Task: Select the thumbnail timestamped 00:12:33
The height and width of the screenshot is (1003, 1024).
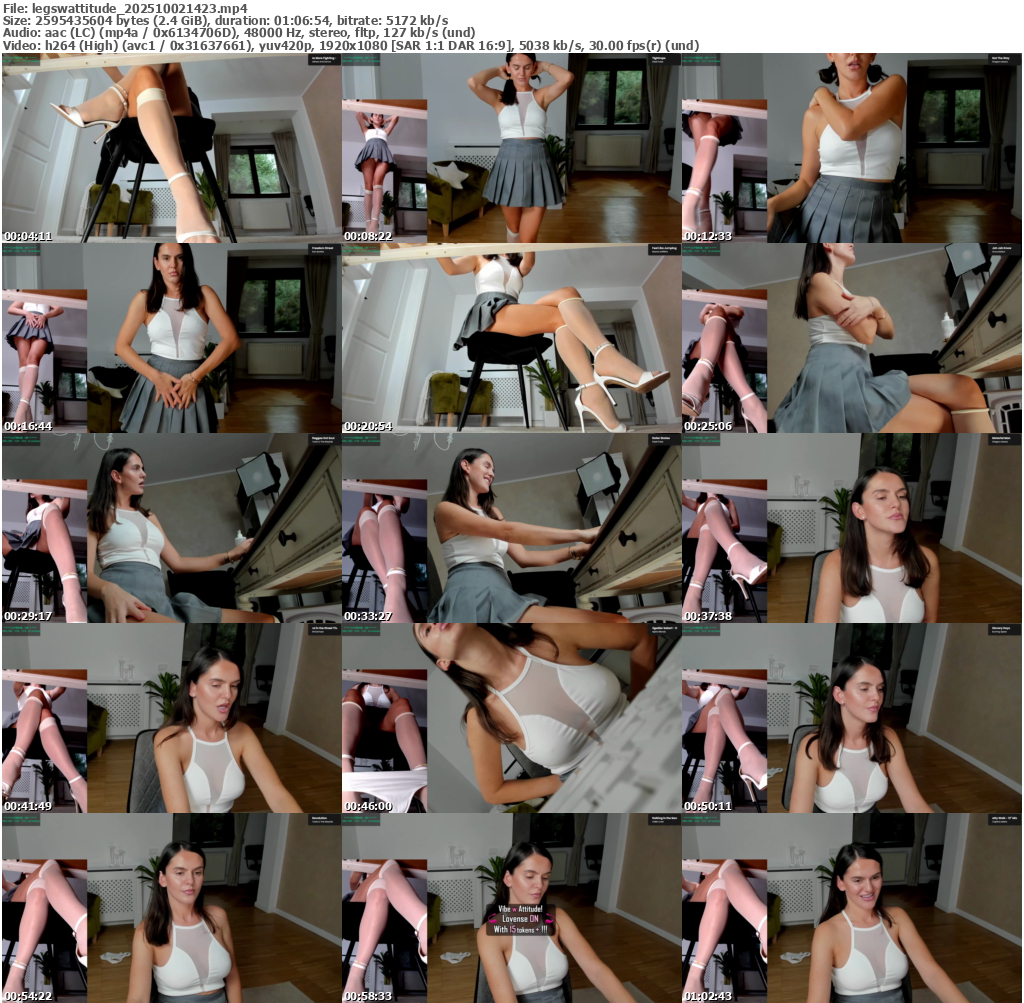Action: pos(852,148)
